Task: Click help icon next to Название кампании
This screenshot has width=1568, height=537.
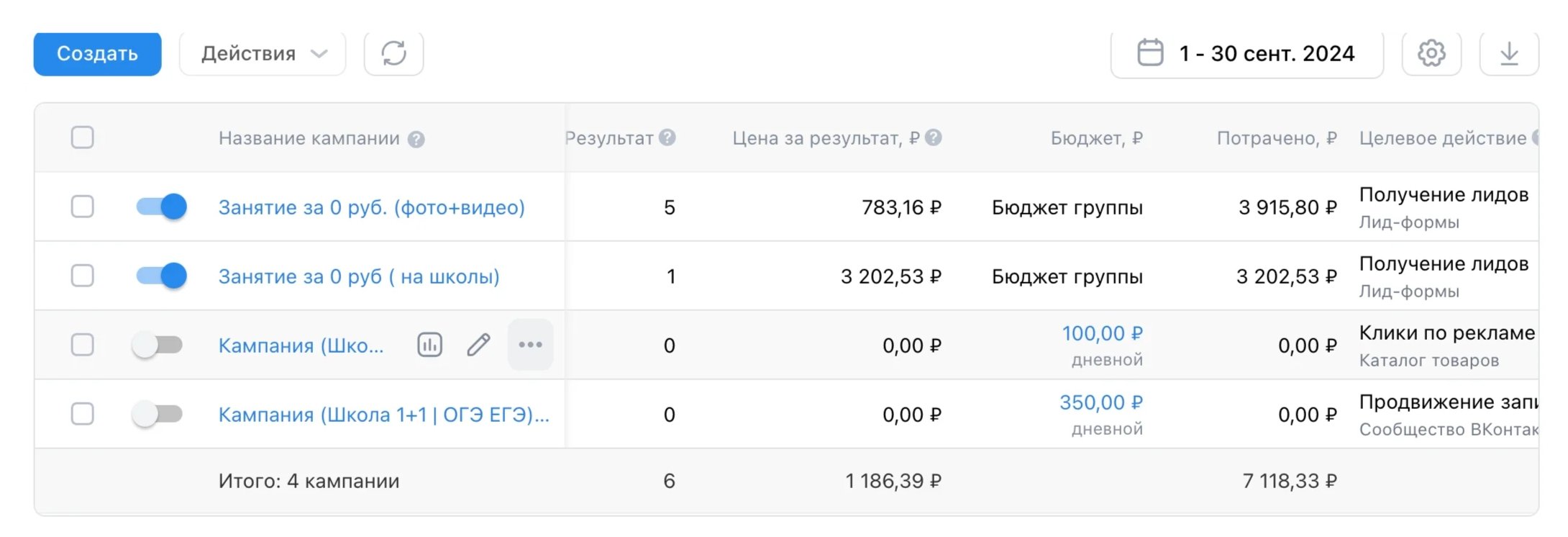Action: (416, 139)
